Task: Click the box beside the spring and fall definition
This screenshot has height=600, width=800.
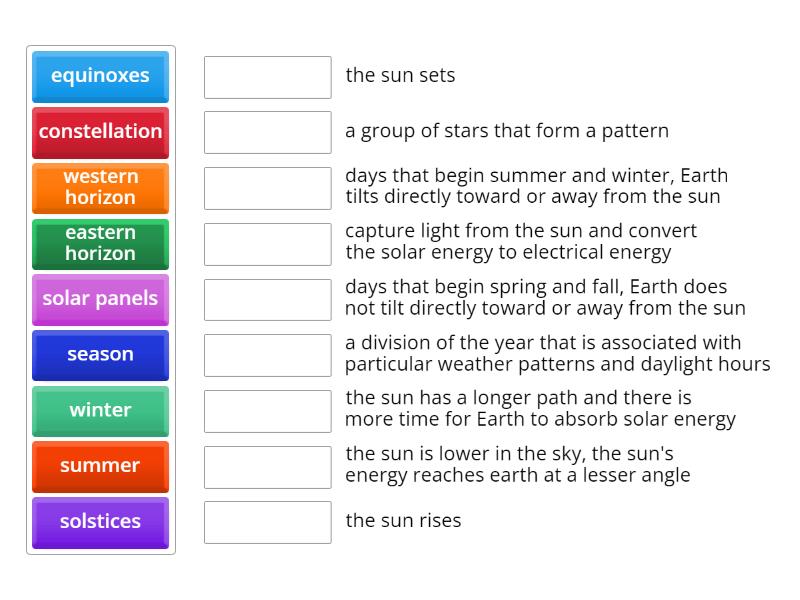Action: click(x=266, y=298)
